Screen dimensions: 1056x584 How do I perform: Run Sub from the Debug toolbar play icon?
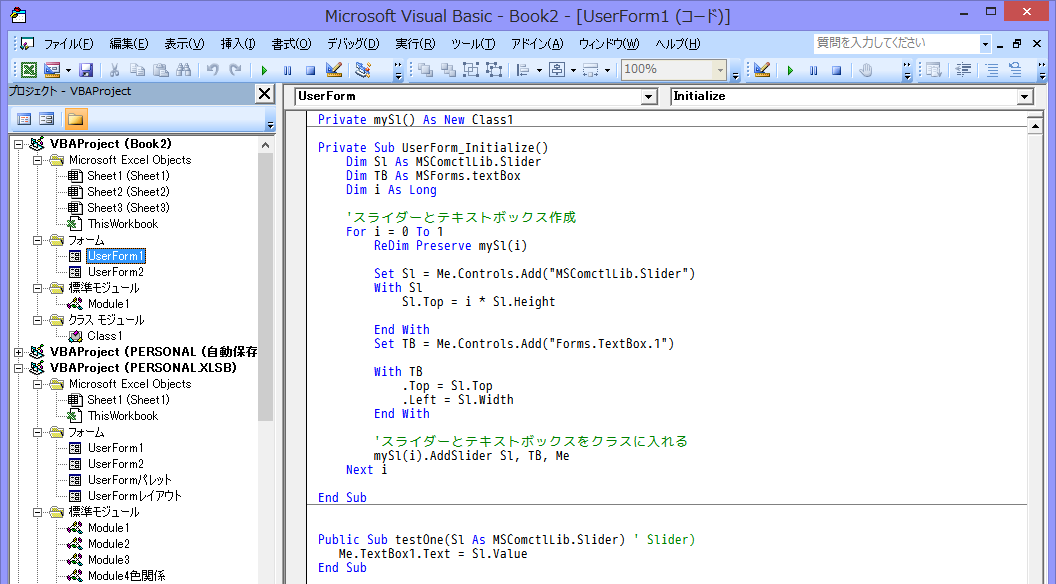[x=790, y=70]
